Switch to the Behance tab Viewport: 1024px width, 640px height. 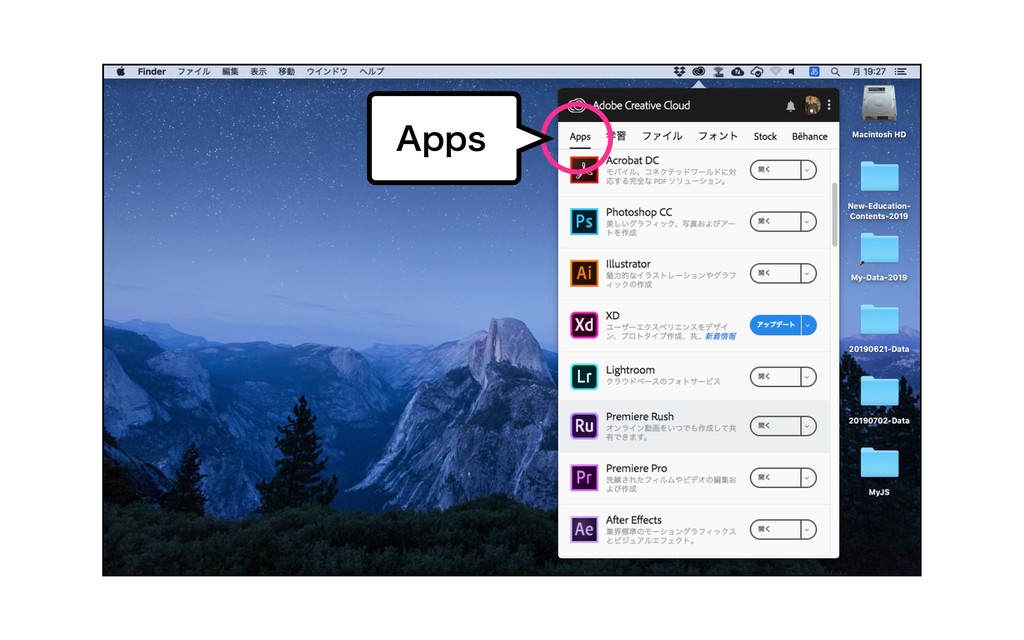coord(809,136)
